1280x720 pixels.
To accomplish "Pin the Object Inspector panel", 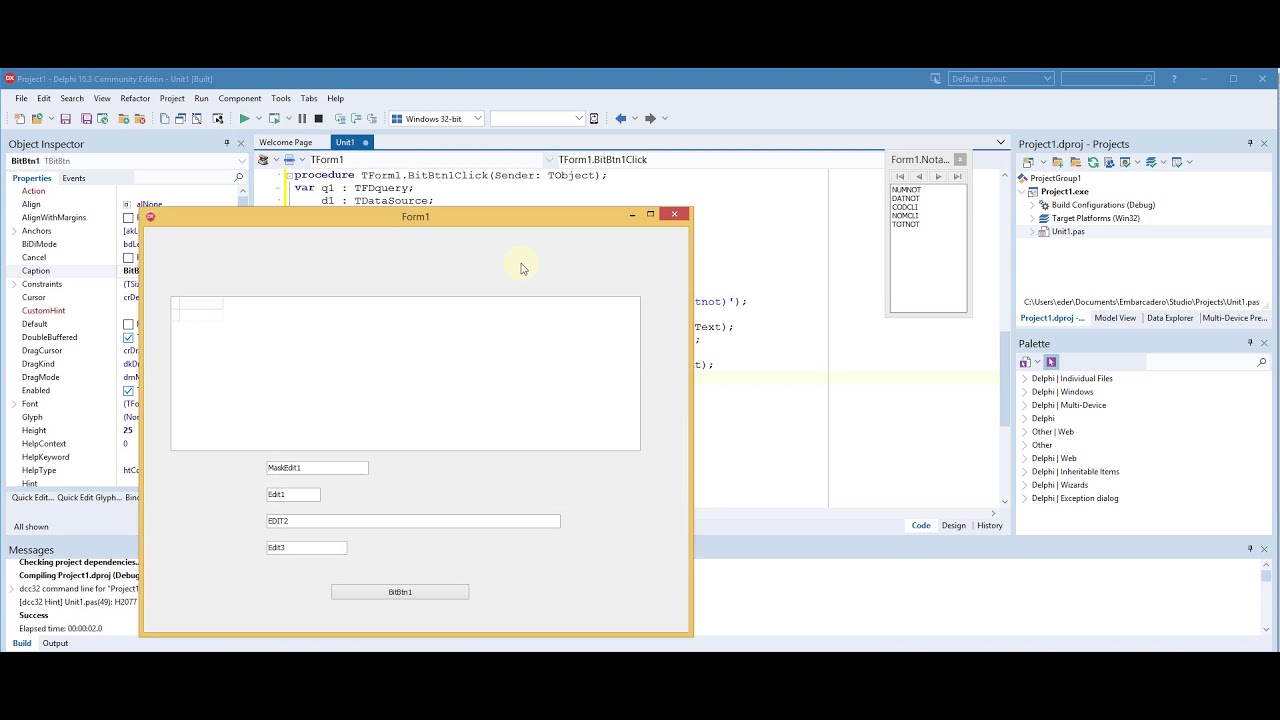I will pyautogui.click(x=226, y=143).
